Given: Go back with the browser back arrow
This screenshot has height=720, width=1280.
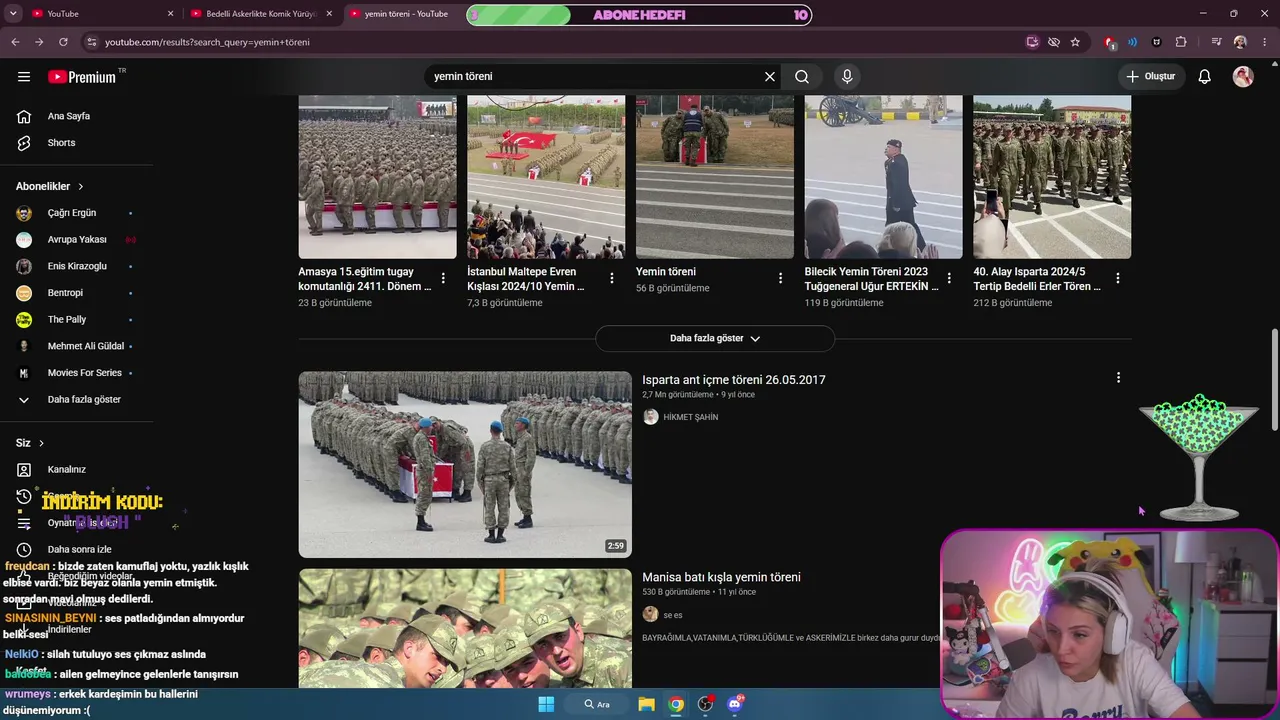Looking at the screenshot, I should [15, 42].
